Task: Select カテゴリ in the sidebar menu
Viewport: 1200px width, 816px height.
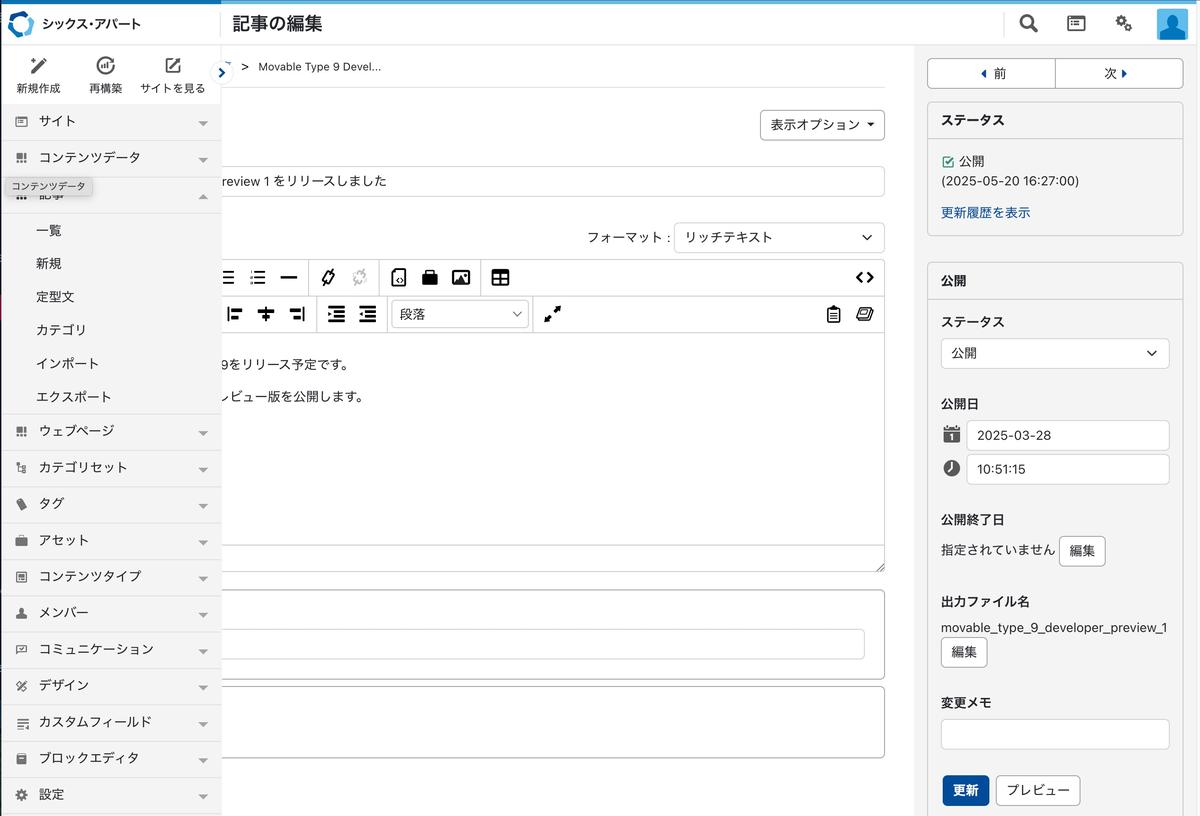Action: coord(61,330)
